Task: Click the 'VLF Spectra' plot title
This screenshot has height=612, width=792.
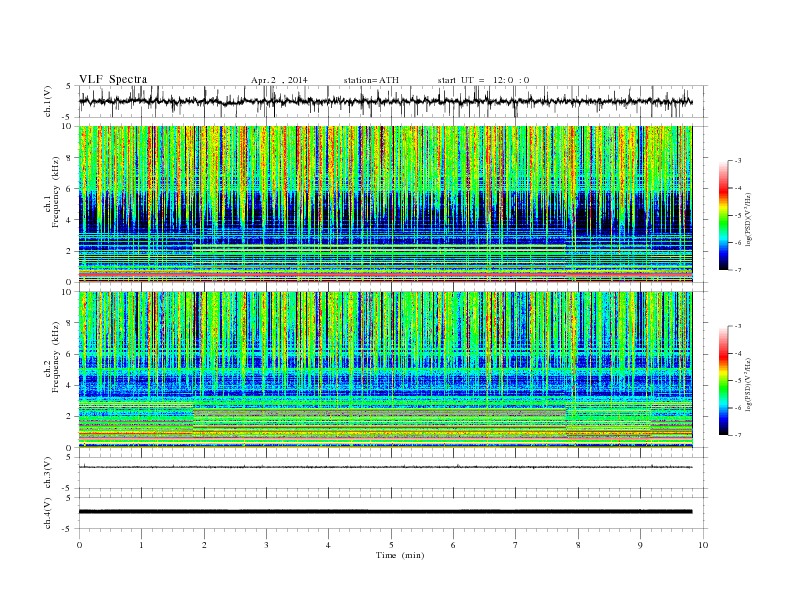Action: [x=113, y=79]
